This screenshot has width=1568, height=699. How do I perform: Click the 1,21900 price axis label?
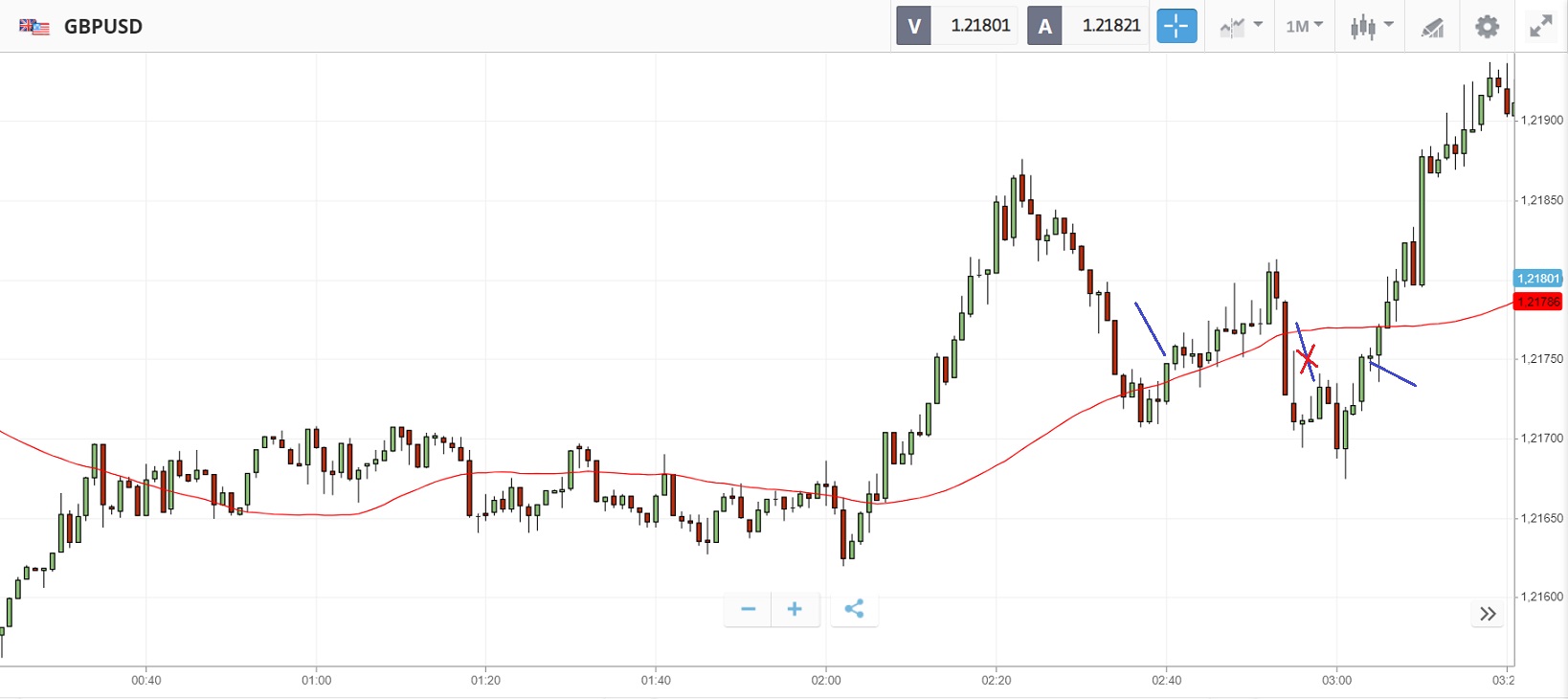1542,121
